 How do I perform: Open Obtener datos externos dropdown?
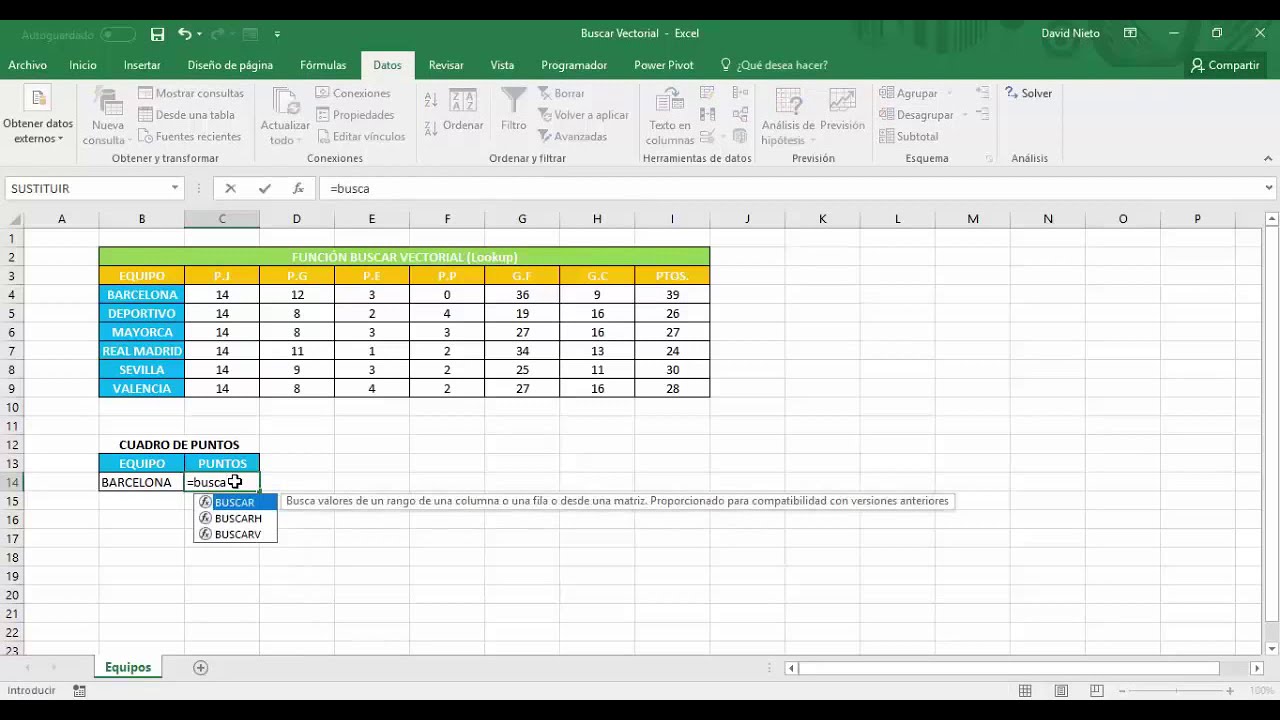tap(38, 117)
